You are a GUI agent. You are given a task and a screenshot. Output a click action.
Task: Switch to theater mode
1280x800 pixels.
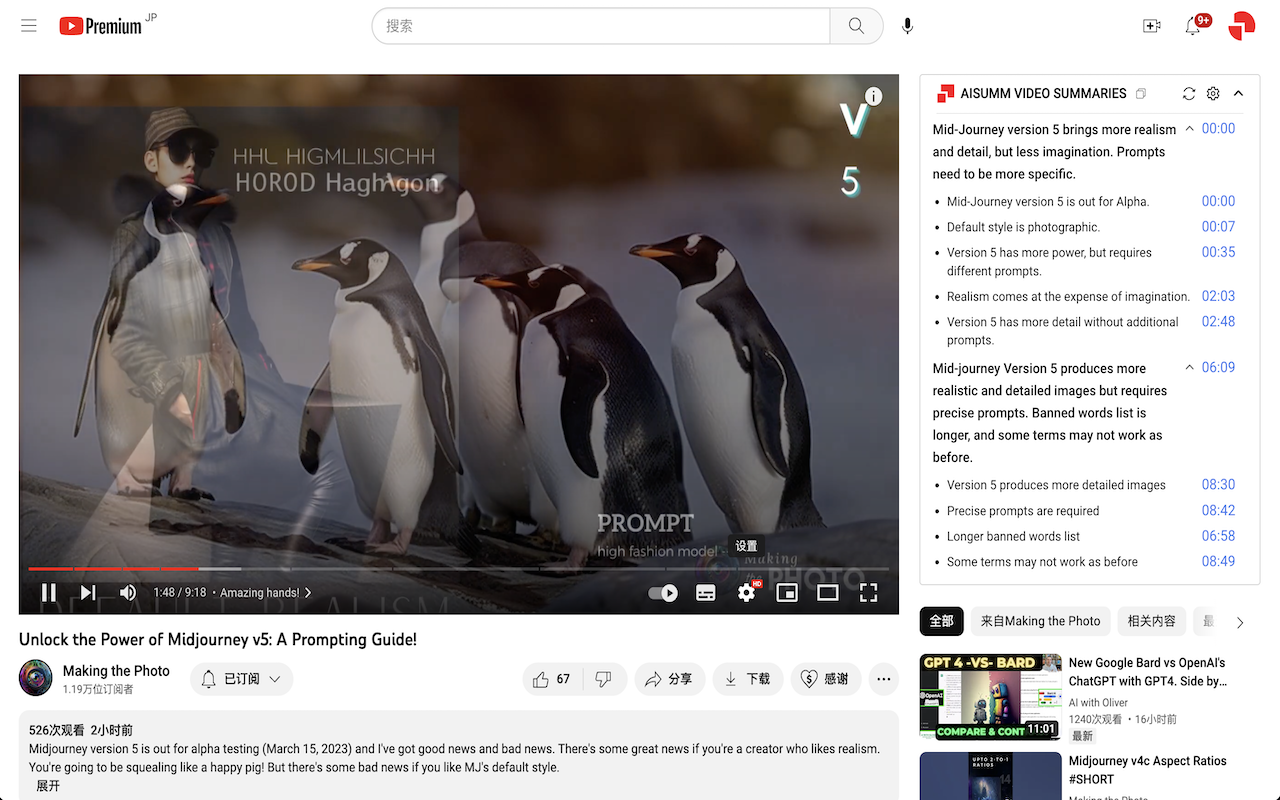click(828, 593)
